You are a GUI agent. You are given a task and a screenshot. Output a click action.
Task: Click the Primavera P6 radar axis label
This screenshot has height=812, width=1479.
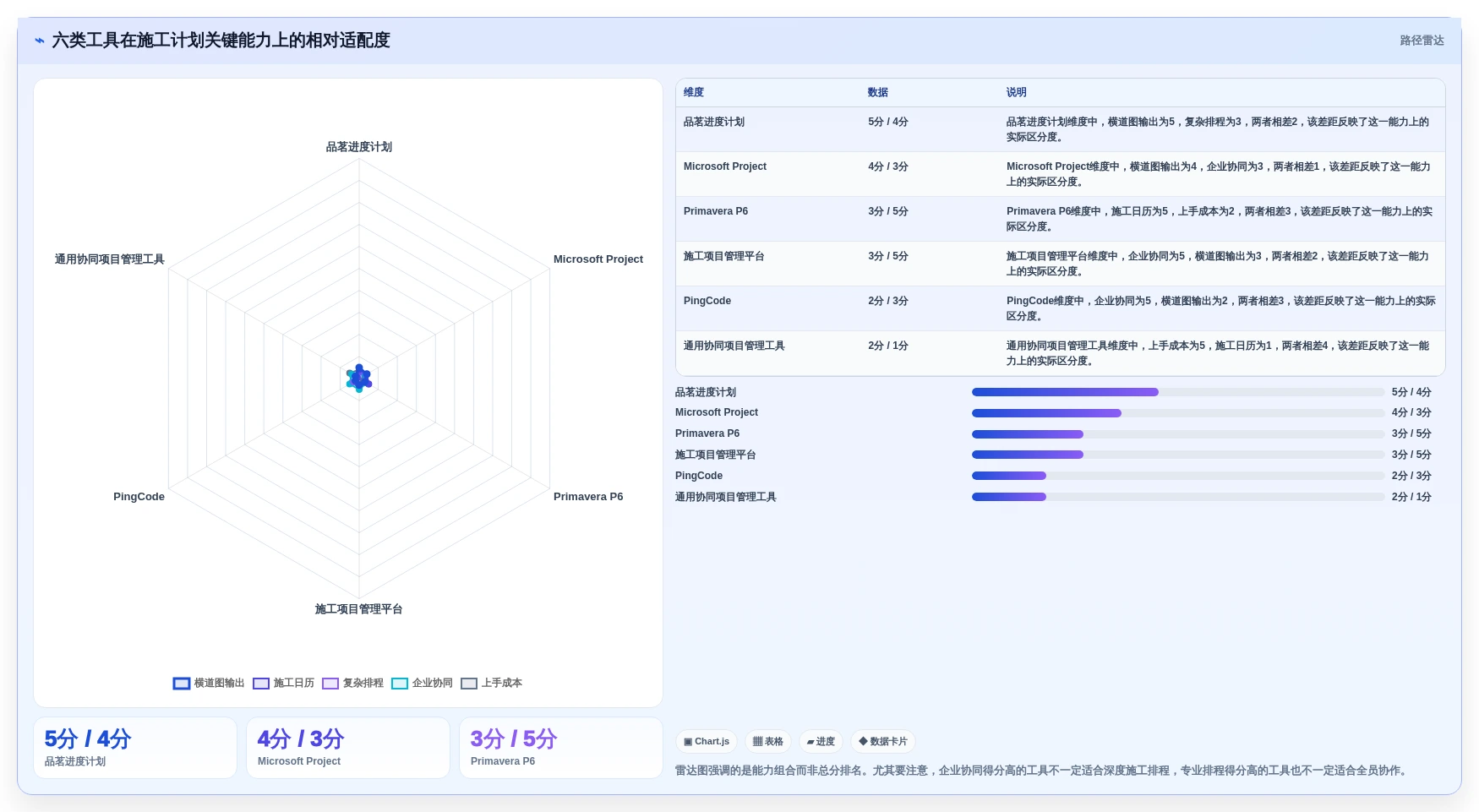click(588, 497)
